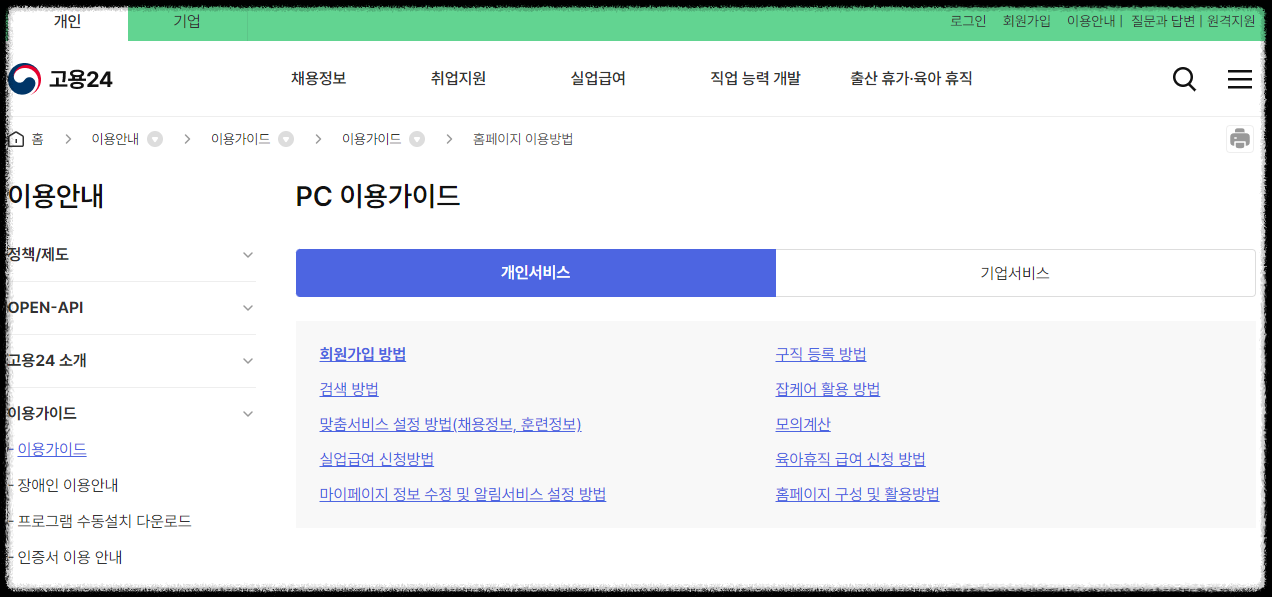
Task: Collapse the 이용가이드 sidebar section
Action: [x=132, y=413]
